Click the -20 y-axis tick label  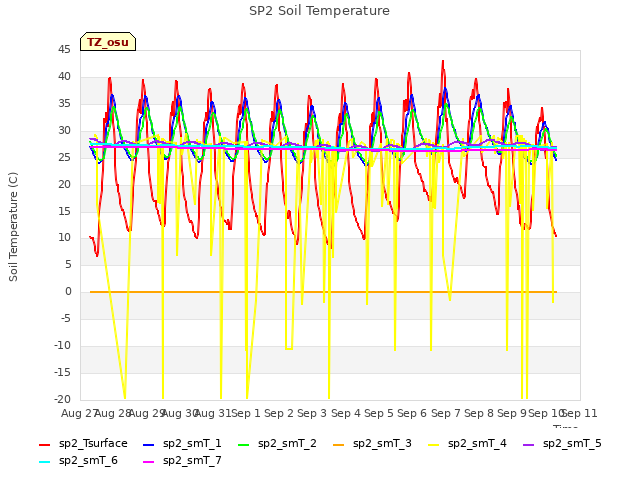coord(62,399)
